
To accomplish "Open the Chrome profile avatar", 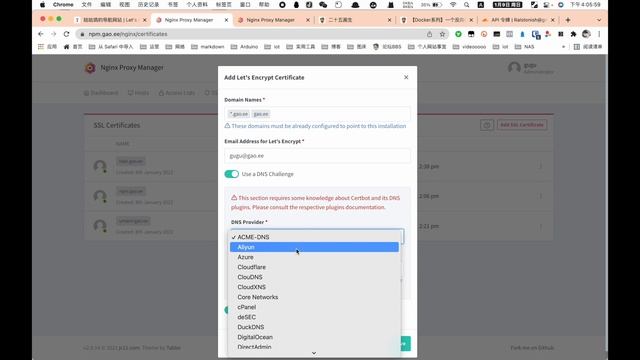I will [x=586, y=34].
